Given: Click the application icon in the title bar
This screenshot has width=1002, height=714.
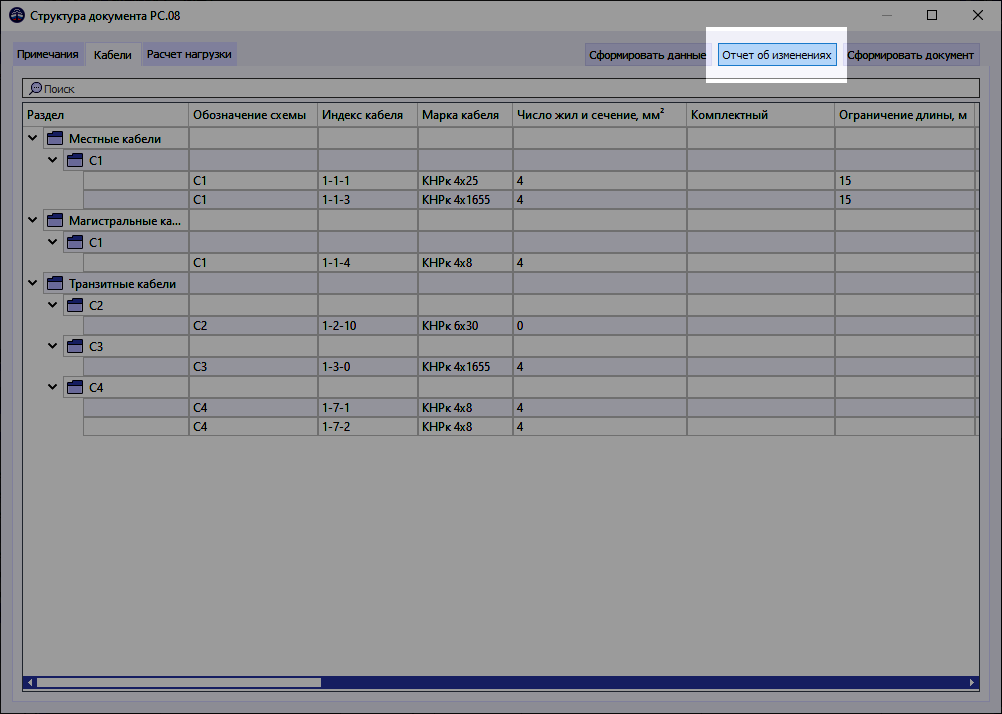Looking at the screenshot, I should point(17,15).
